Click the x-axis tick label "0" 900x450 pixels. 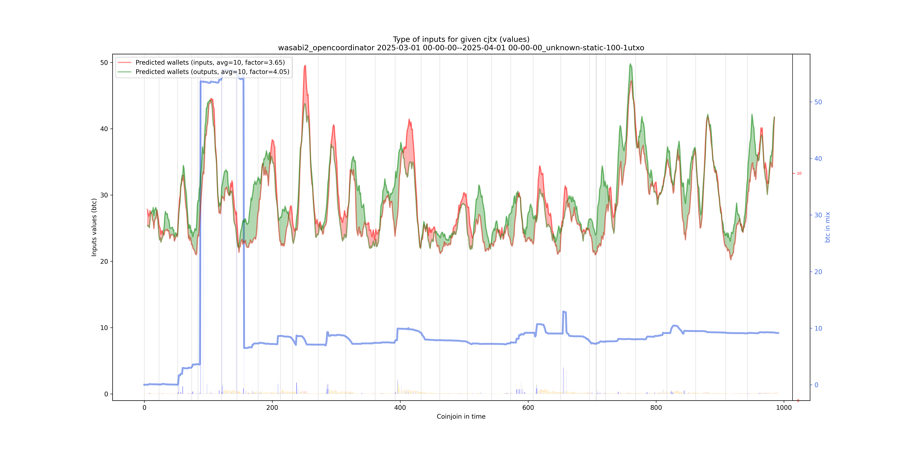tap(144, 408)
